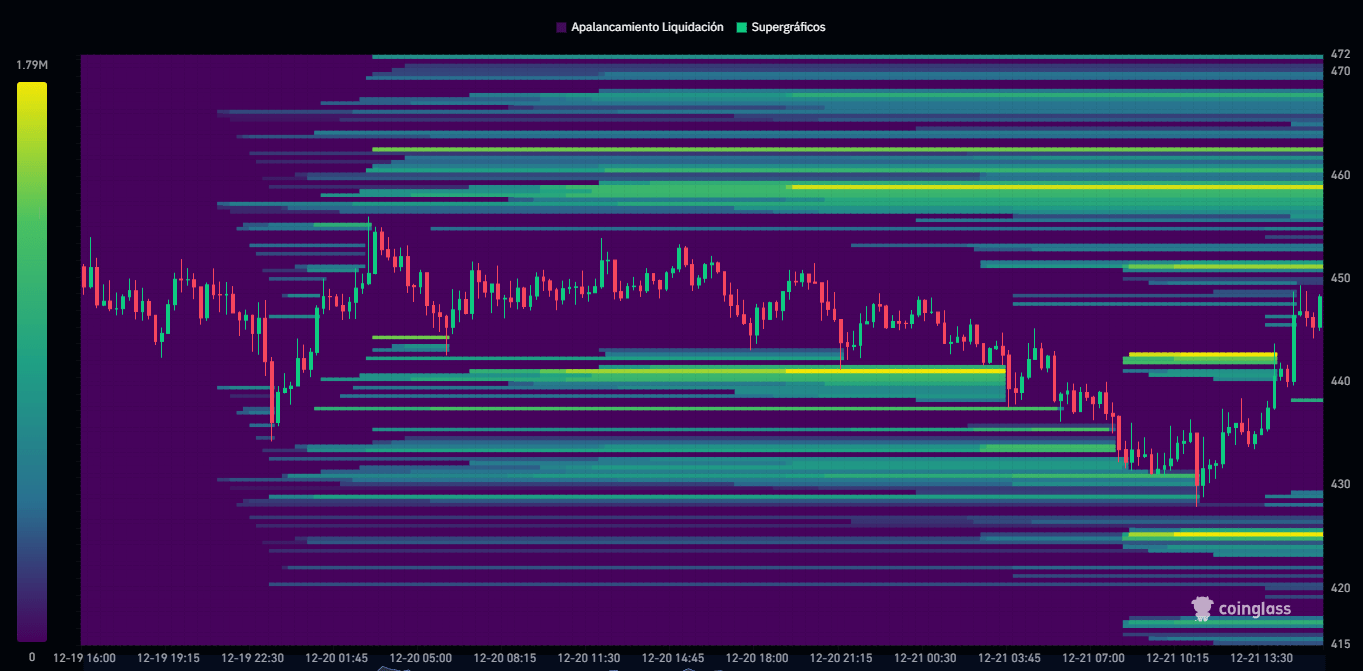The width and height of the screenshot is (1363, 671).
Task: Click the 430 price axis label
Action: pos(1340,484)
